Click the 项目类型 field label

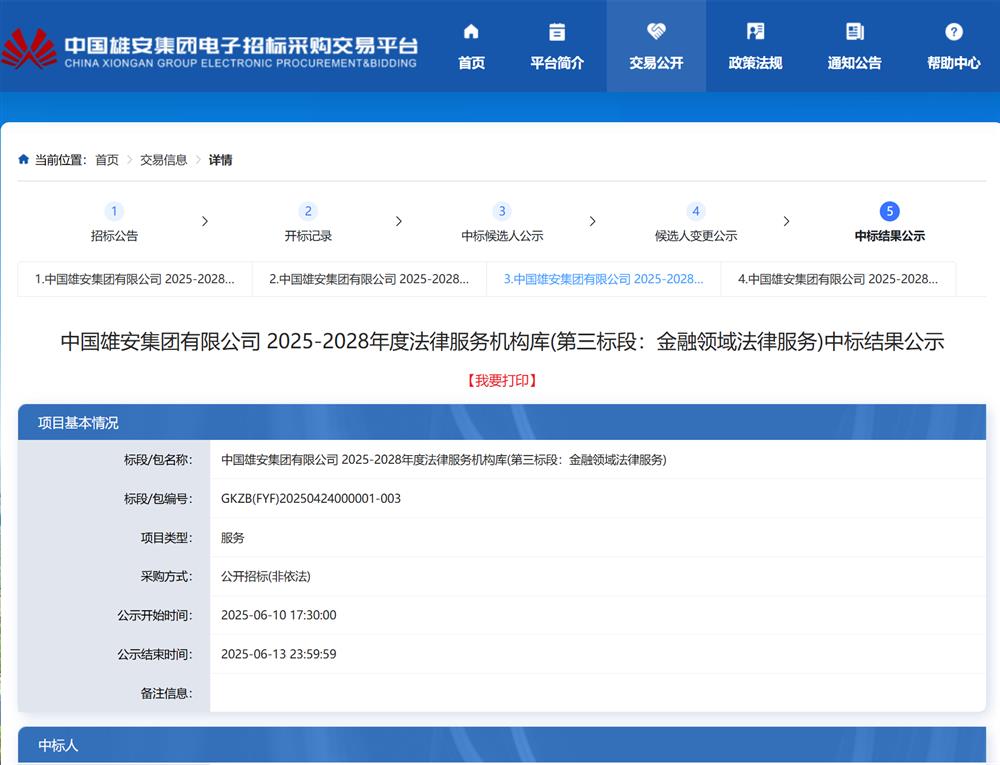166,537
